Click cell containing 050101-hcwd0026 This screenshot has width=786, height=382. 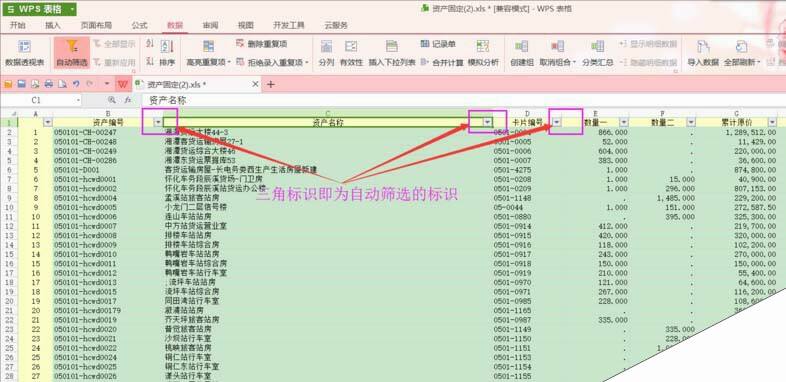(108, 375)
